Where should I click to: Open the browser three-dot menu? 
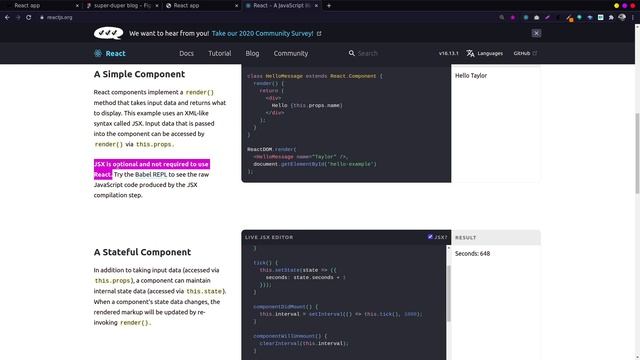[633, 18]
